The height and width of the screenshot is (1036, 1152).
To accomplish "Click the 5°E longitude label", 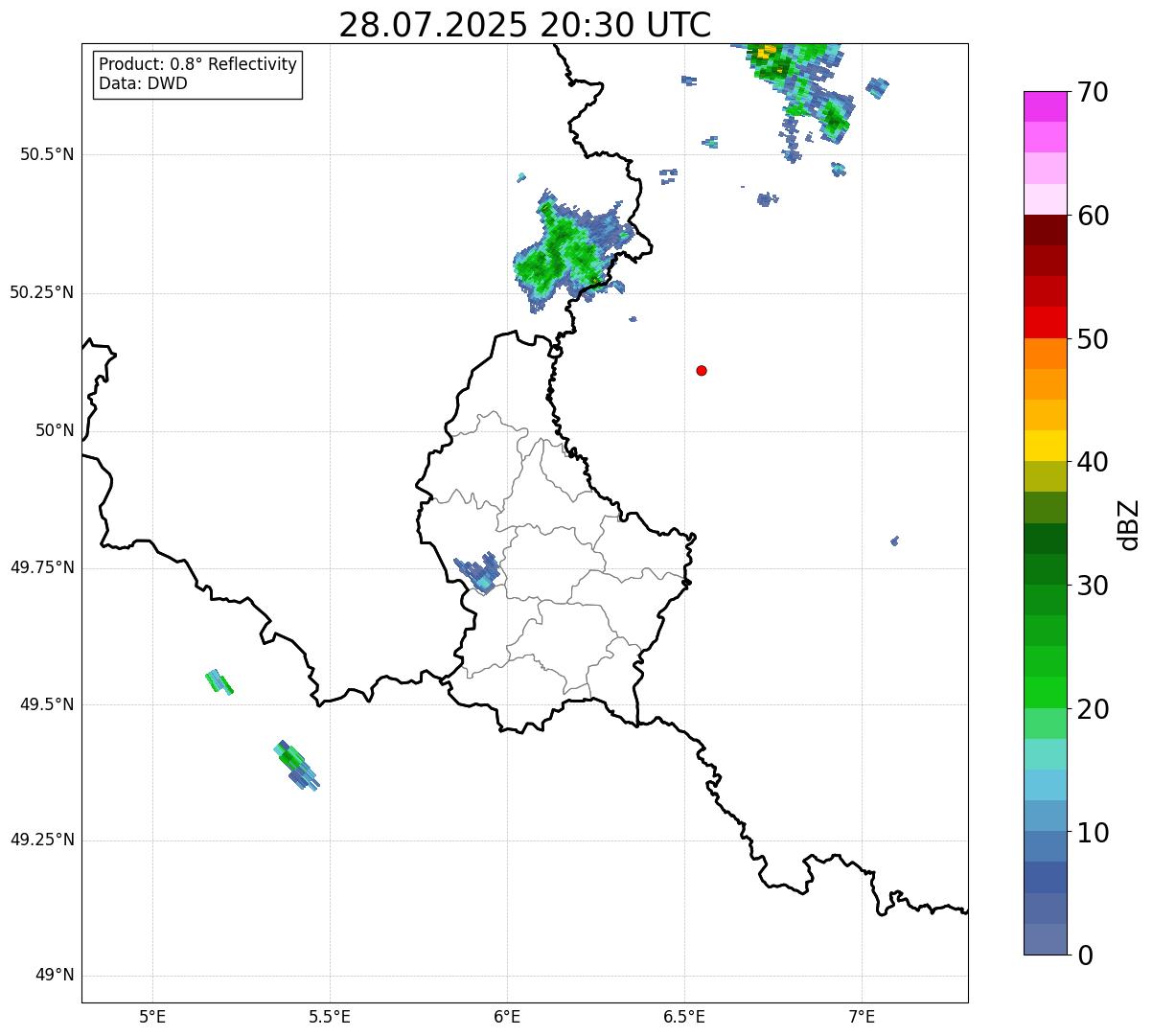I will pos(152,1016).
